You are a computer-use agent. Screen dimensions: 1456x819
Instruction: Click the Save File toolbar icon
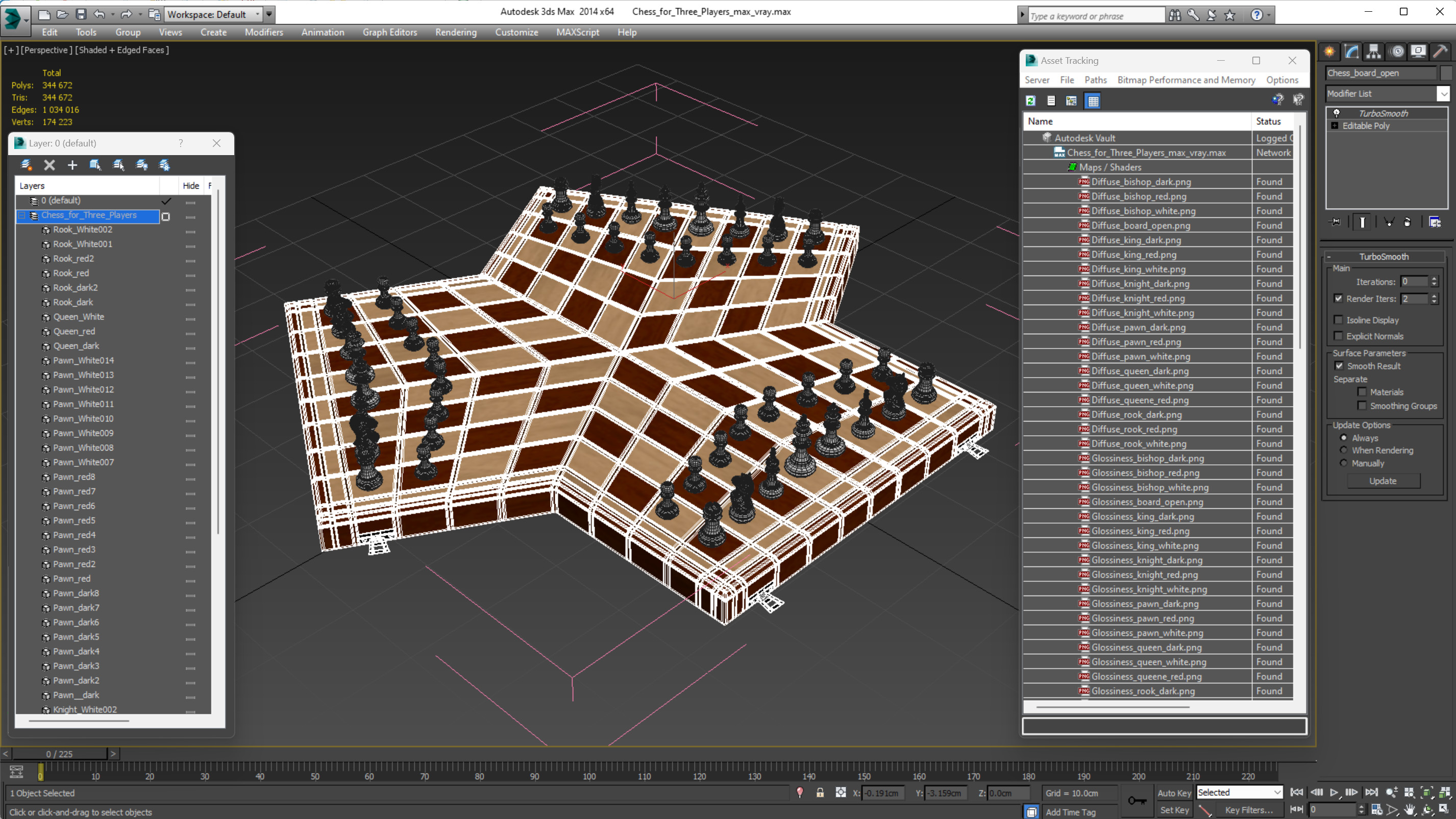point(81,14)
